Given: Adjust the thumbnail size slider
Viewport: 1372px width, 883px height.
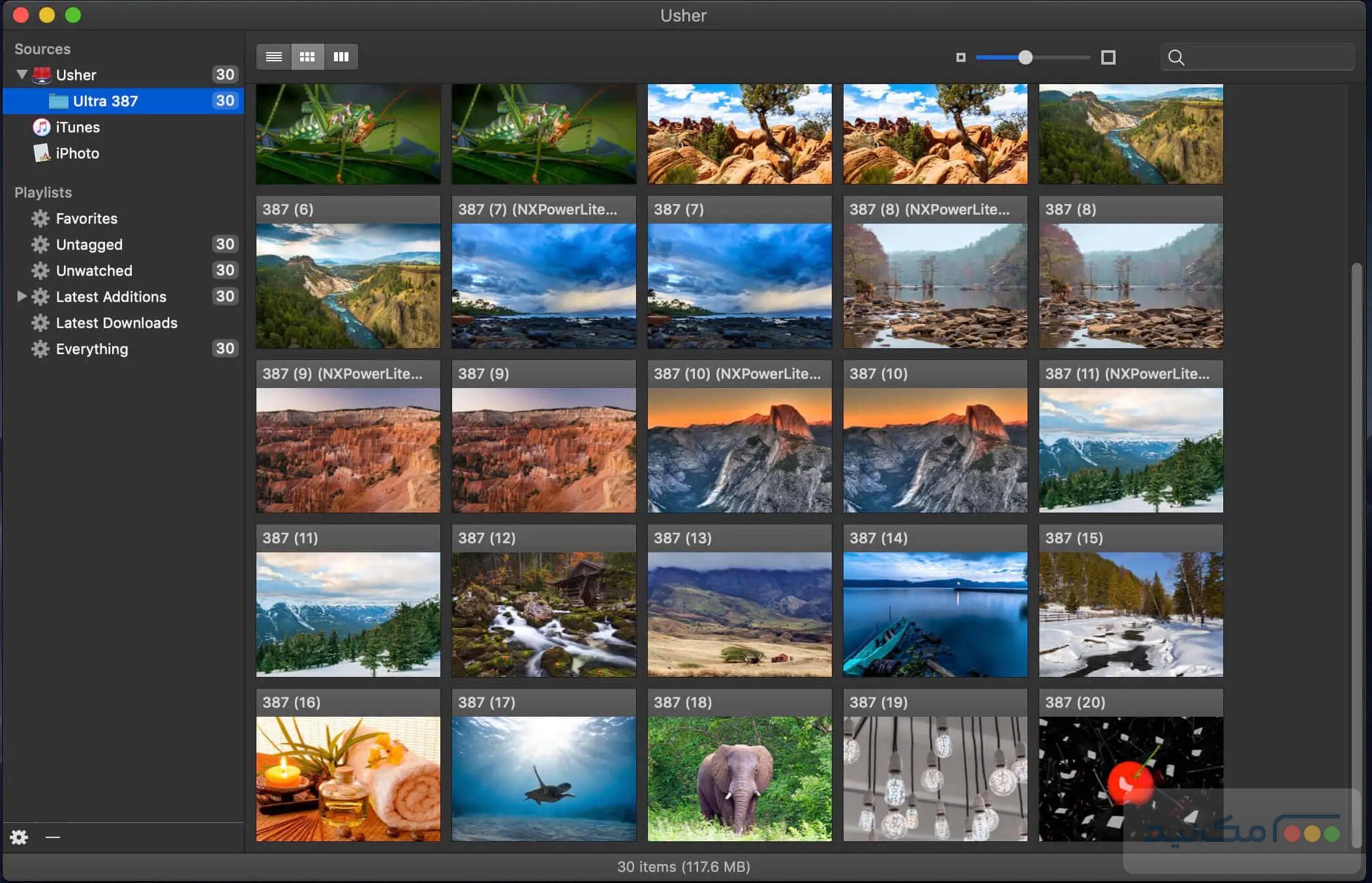Looking at the screenshot, I should pyautogui.click(x=1025, y=57).
